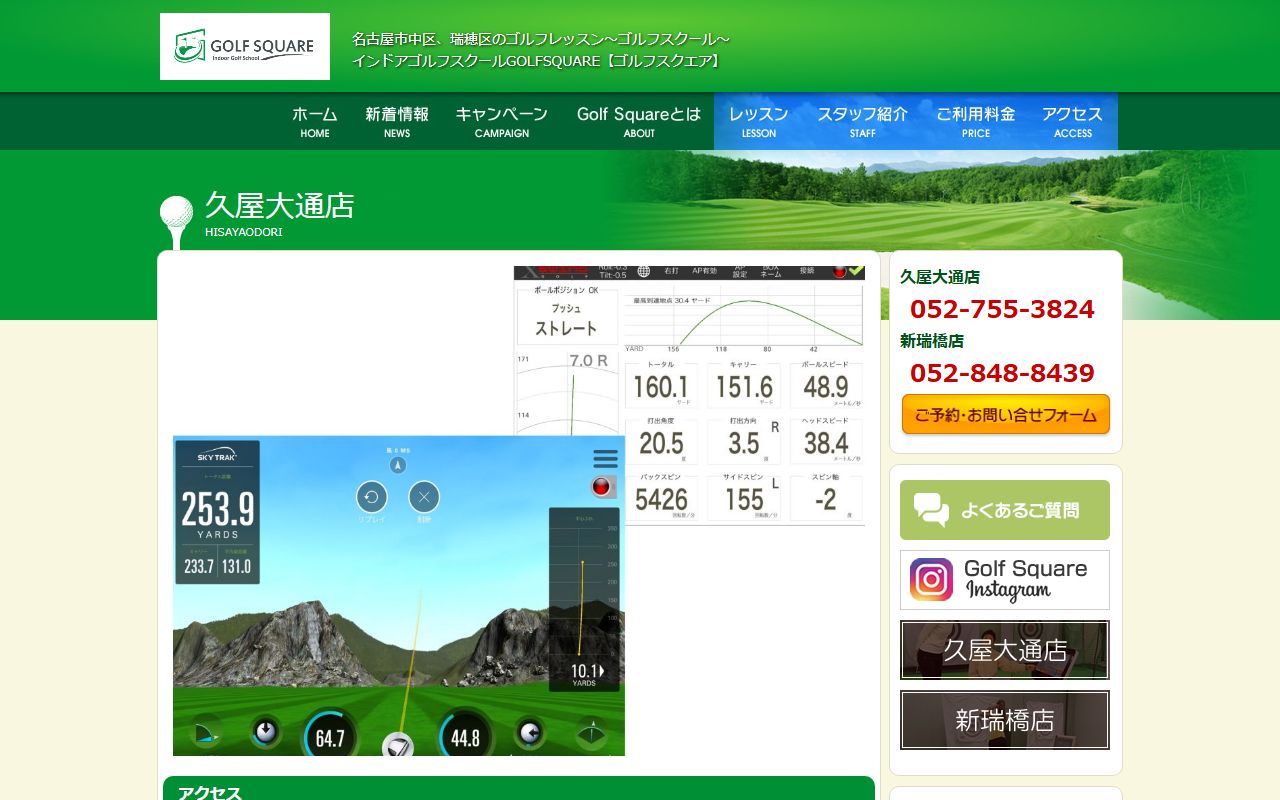Click the アクセス section header
Image resolution: width=1280 pixels, height=800 pixels.
pyautogui.click(x=519, y=788)
